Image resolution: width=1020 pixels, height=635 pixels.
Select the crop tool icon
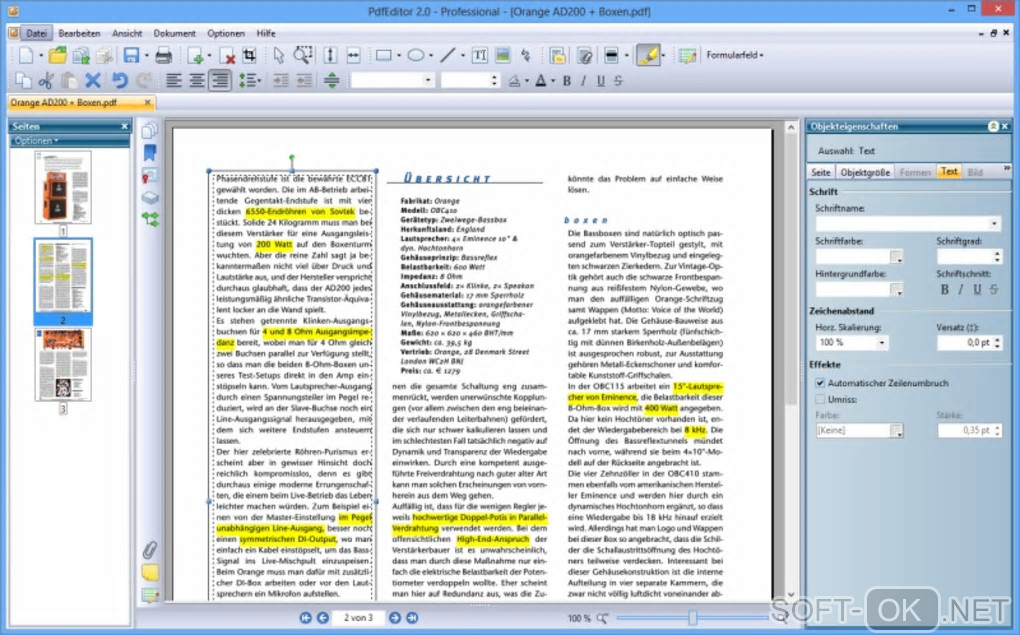(x=251, y=55)
